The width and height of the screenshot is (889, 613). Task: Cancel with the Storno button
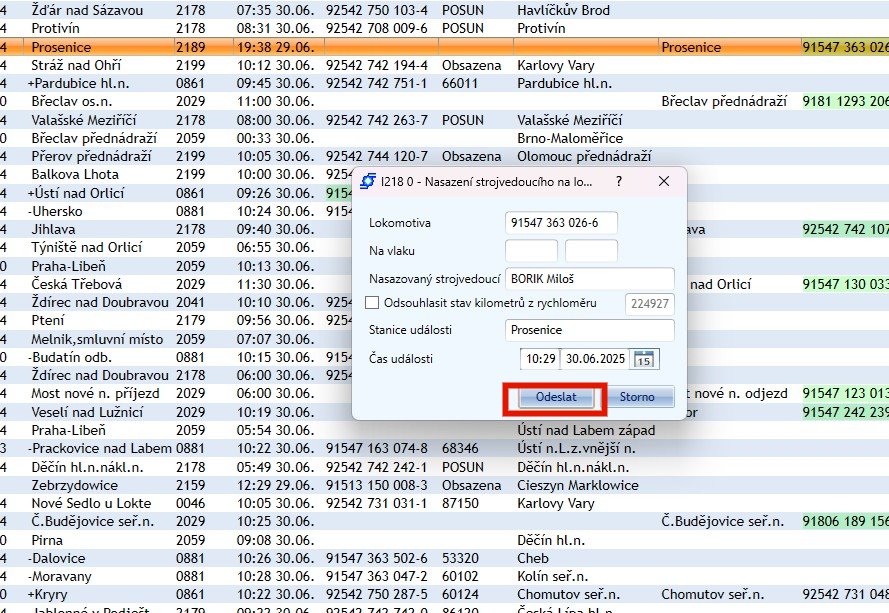point(637,397)
